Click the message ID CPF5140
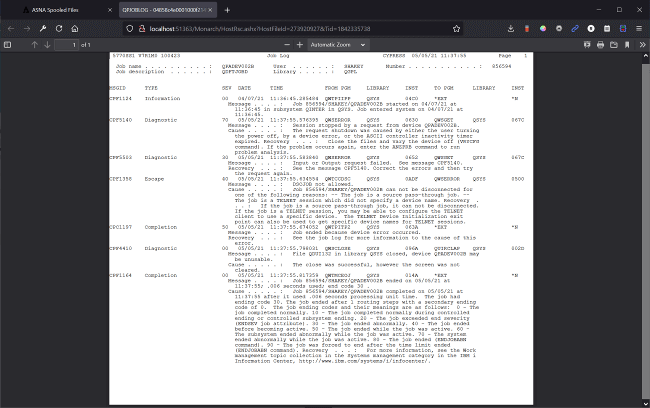 coord(121,120)
